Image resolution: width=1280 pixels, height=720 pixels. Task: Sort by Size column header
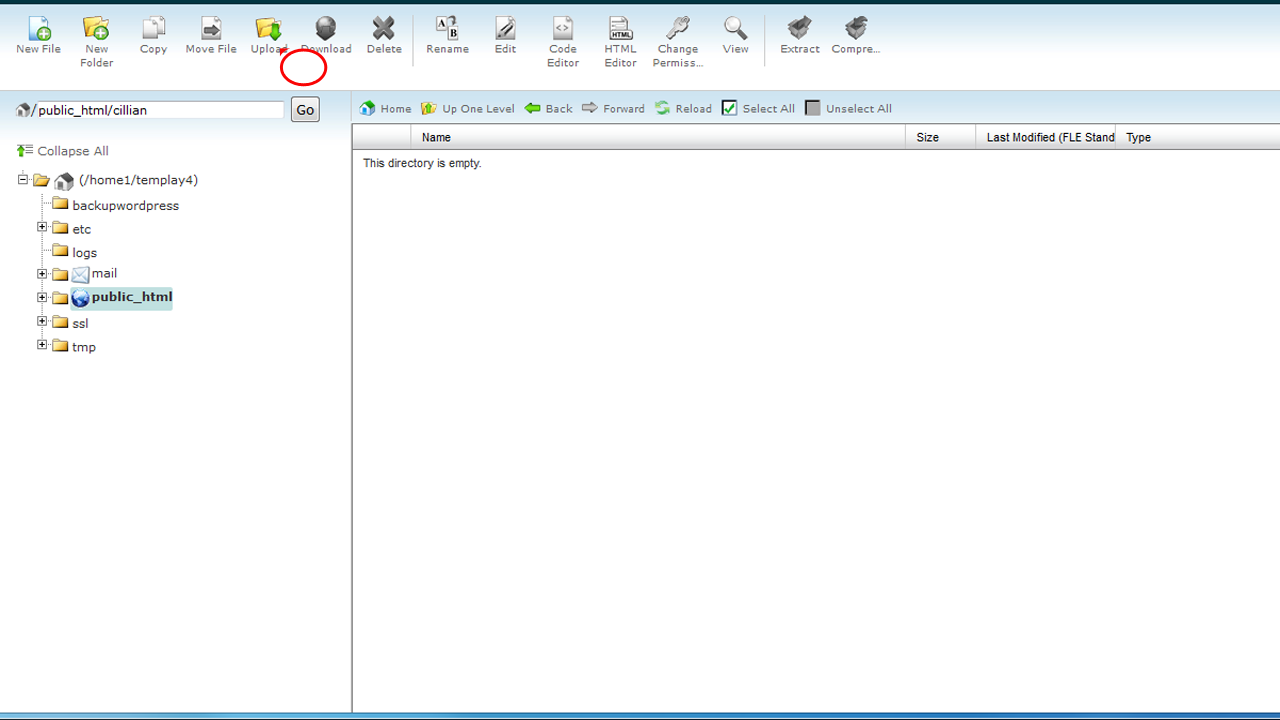940,137
